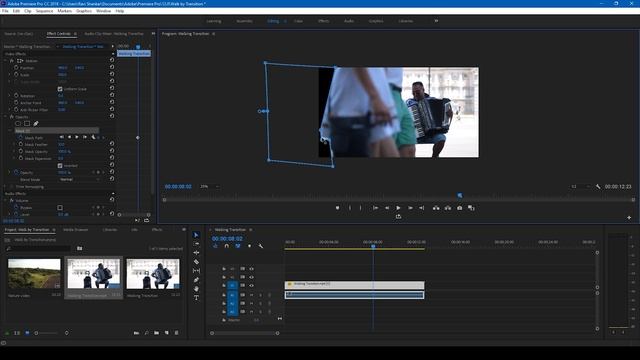Open the Markers menu
Image resolution: width=640 pixels, height=360 pixels.
pyautogui.click(x=64, y=11)
